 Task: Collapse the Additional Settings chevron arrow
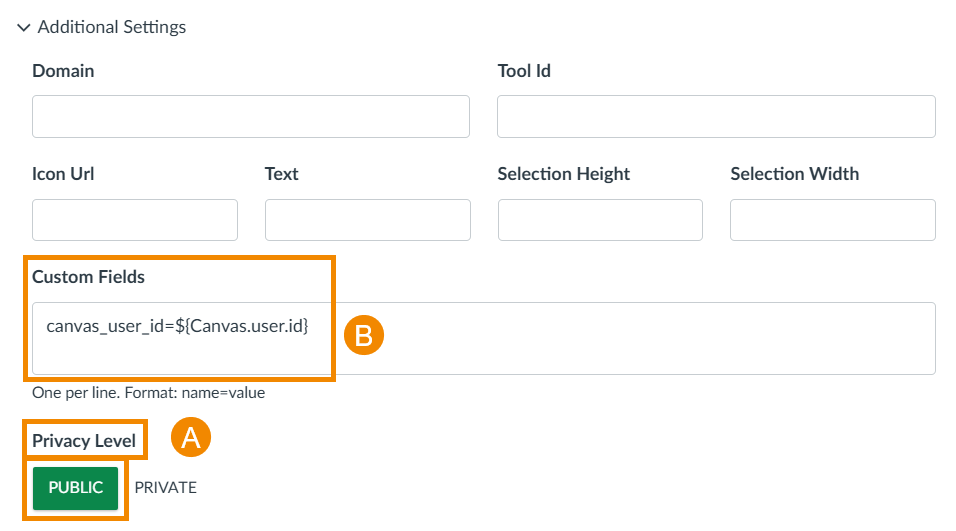tap(24, 28)
